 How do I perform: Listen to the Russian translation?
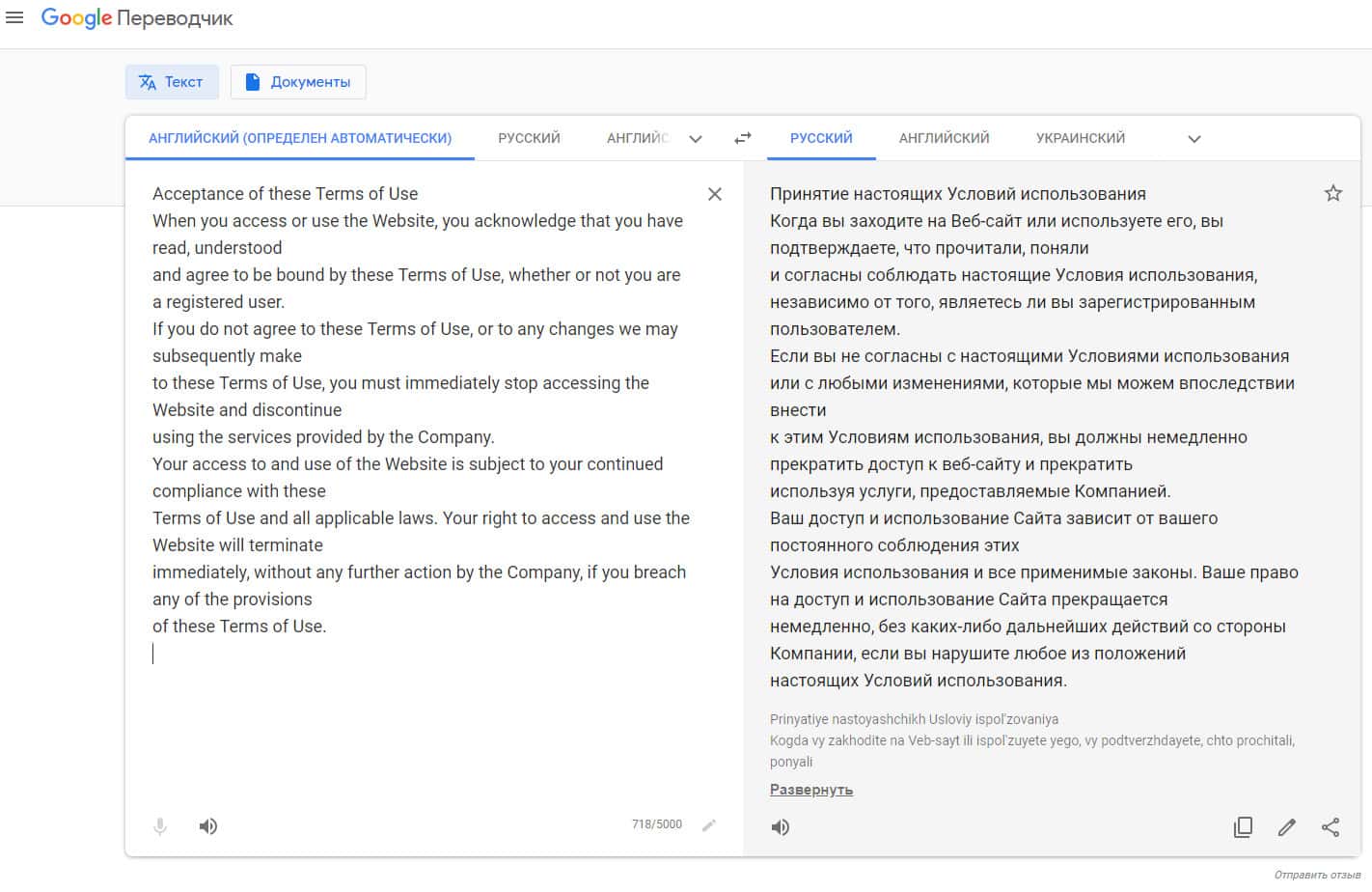click(x=781, y=827)
